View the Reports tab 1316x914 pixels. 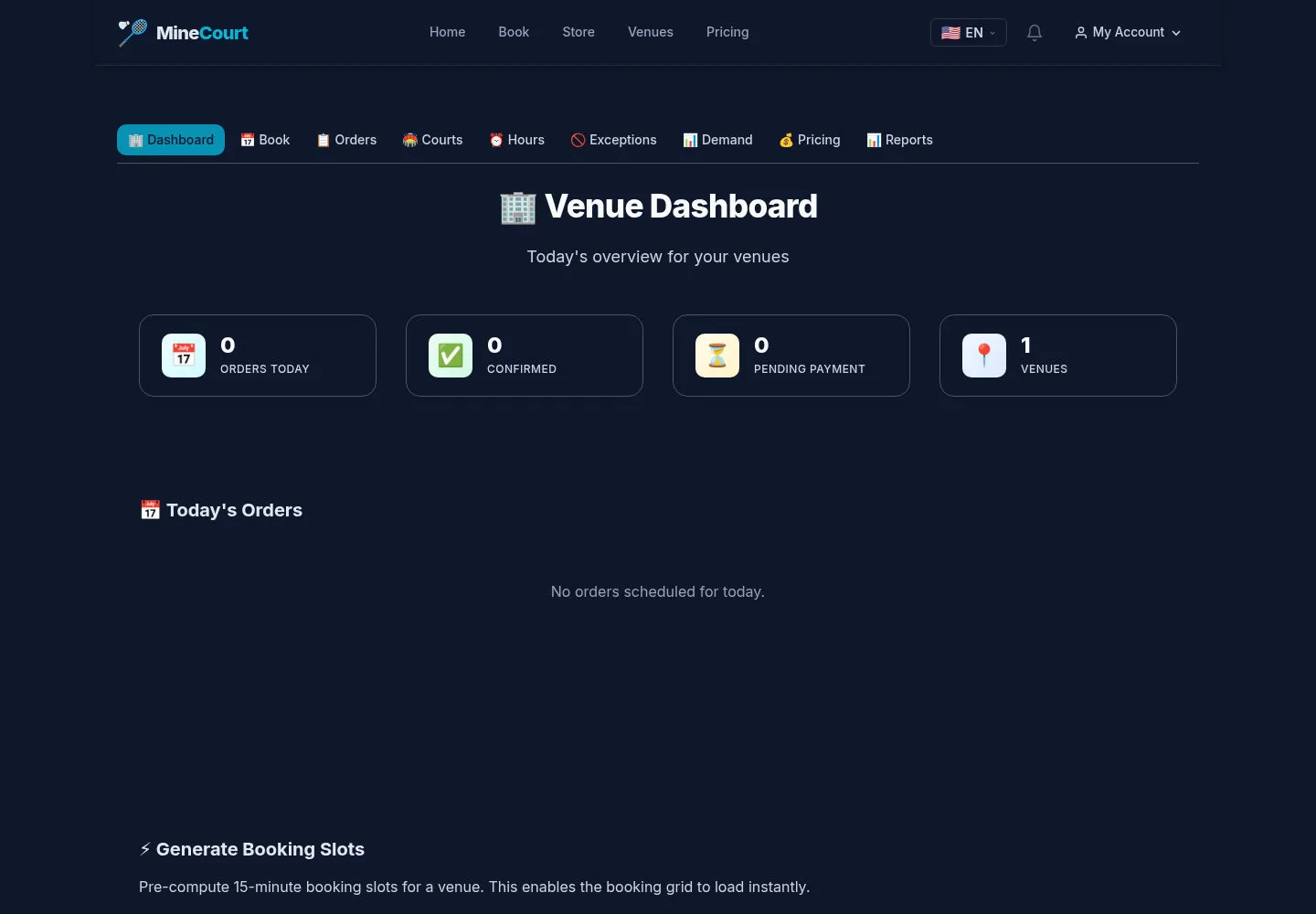900,140
